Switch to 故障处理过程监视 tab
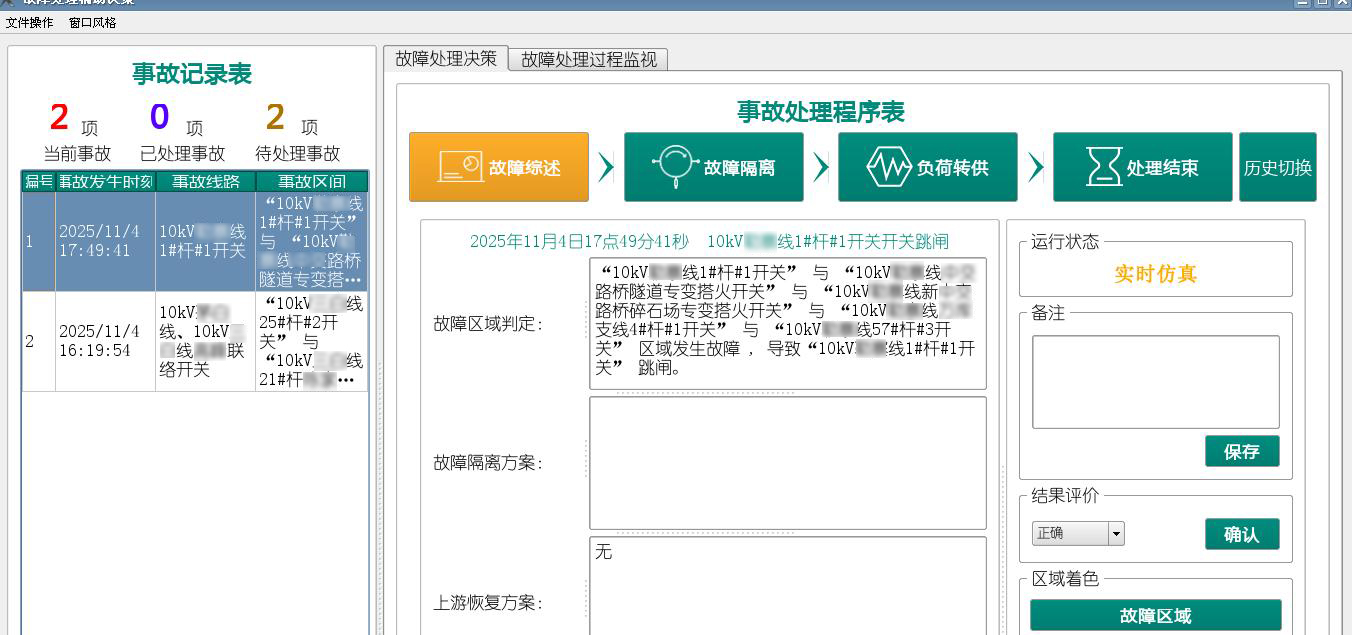 pyautogui.click(x=589, y=60)
